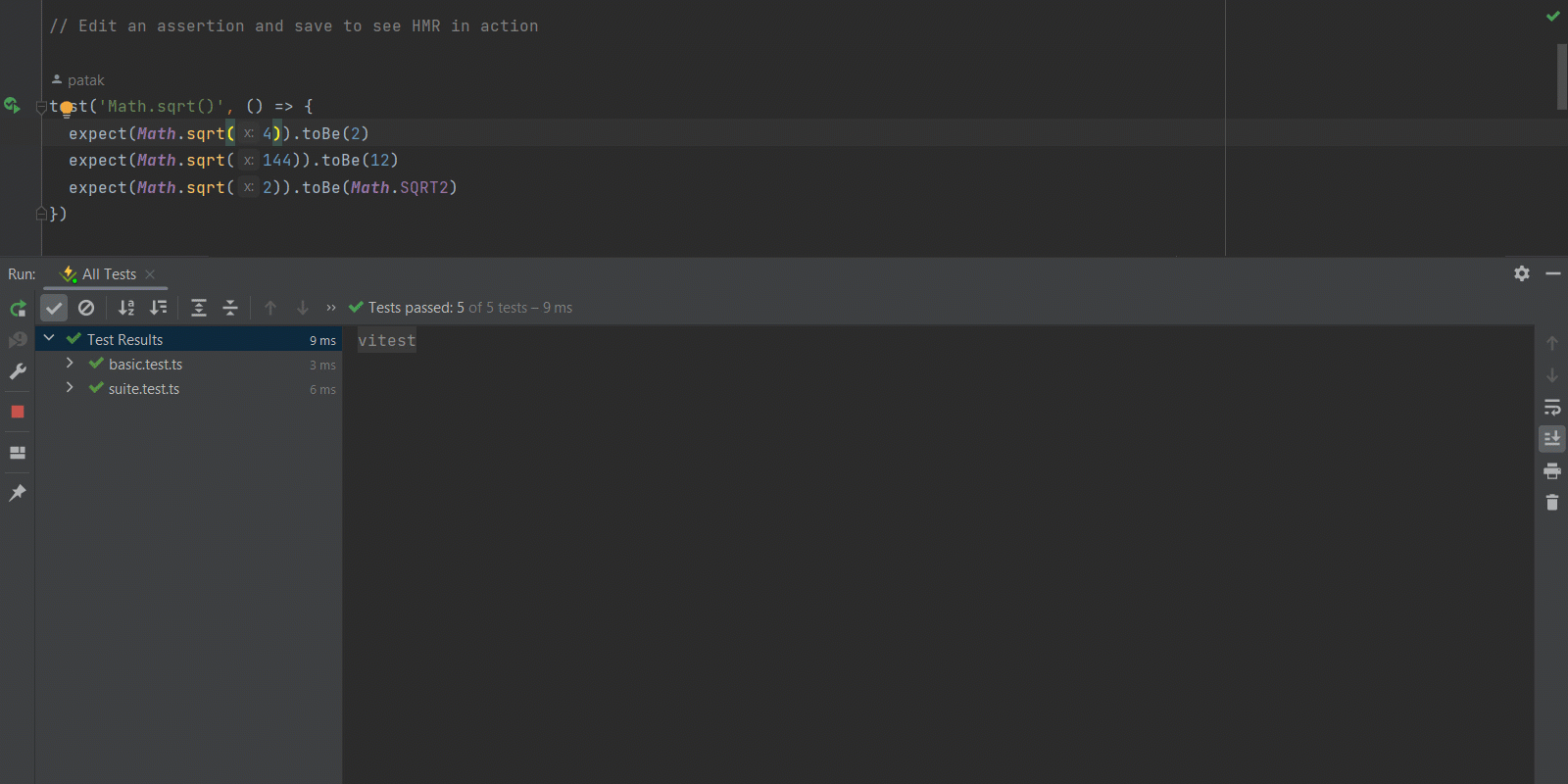
Task: Expand the suite.test.ts node
Action: coord(70,388)
